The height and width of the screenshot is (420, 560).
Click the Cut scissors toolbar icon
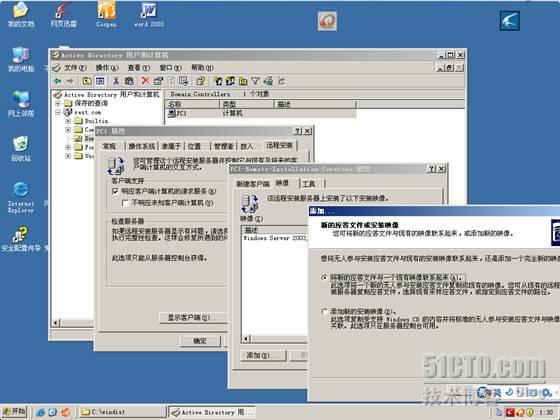click(116, 81)
